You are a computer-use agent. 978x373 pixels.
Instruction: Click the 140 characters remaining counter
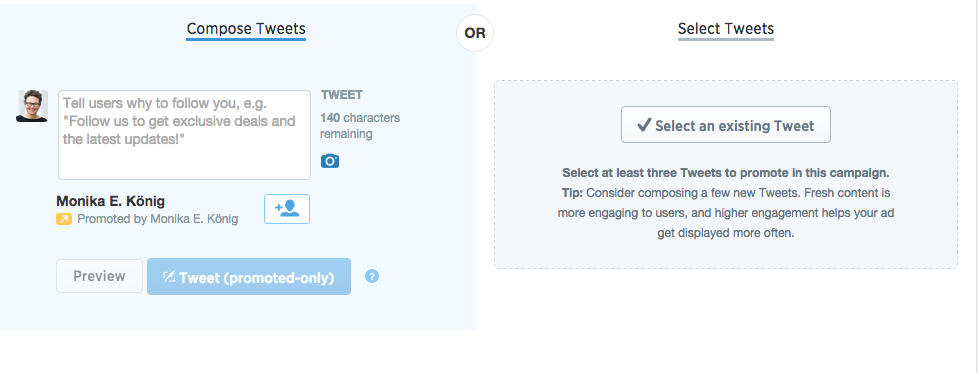[360, 126]
